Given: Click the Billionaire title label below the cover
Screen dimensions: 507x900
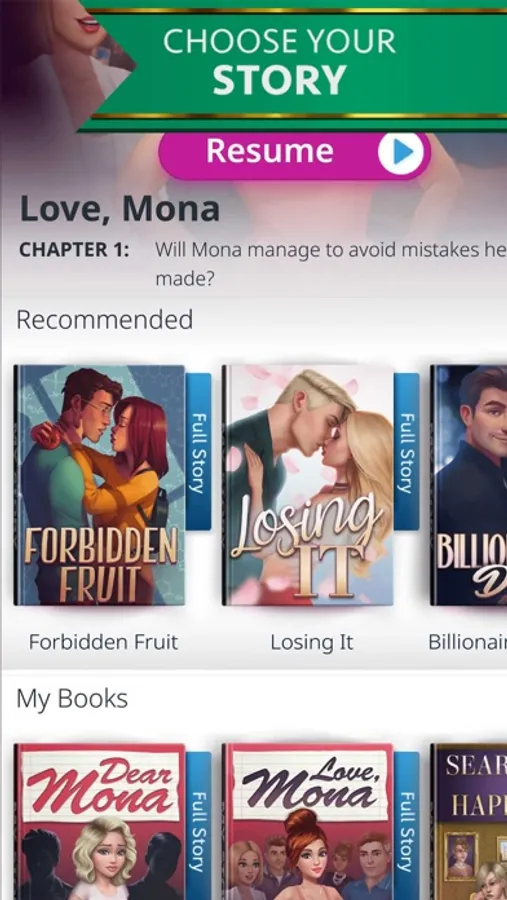Looking at the screenshot, I should click(467, 642).
